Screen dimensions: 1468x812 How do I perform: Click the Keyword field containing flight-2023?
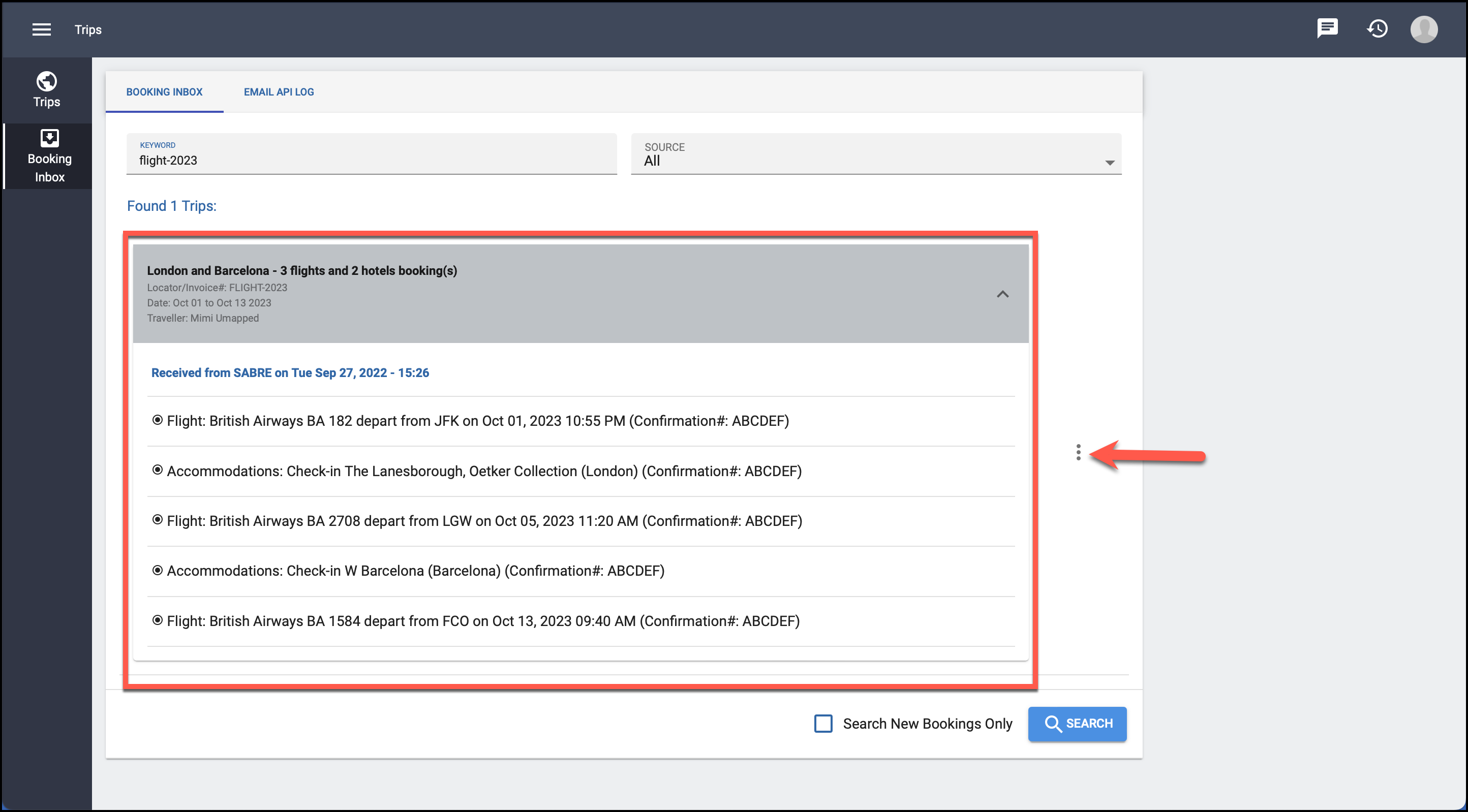pos(372,154)
